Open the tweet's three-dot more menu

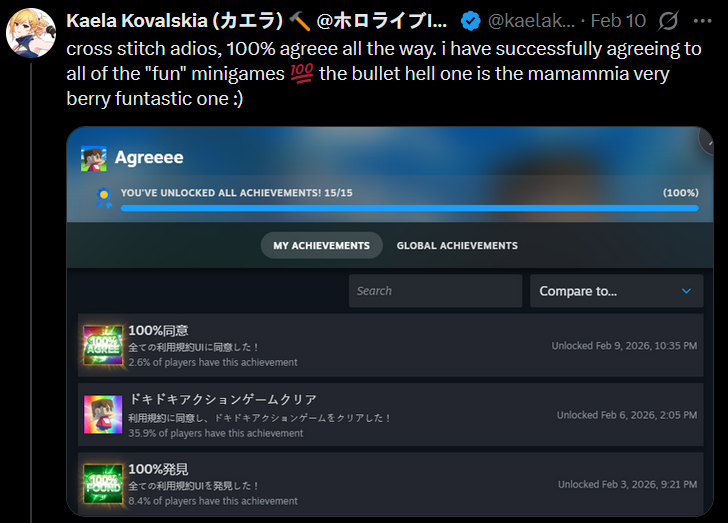coord(702,21)
